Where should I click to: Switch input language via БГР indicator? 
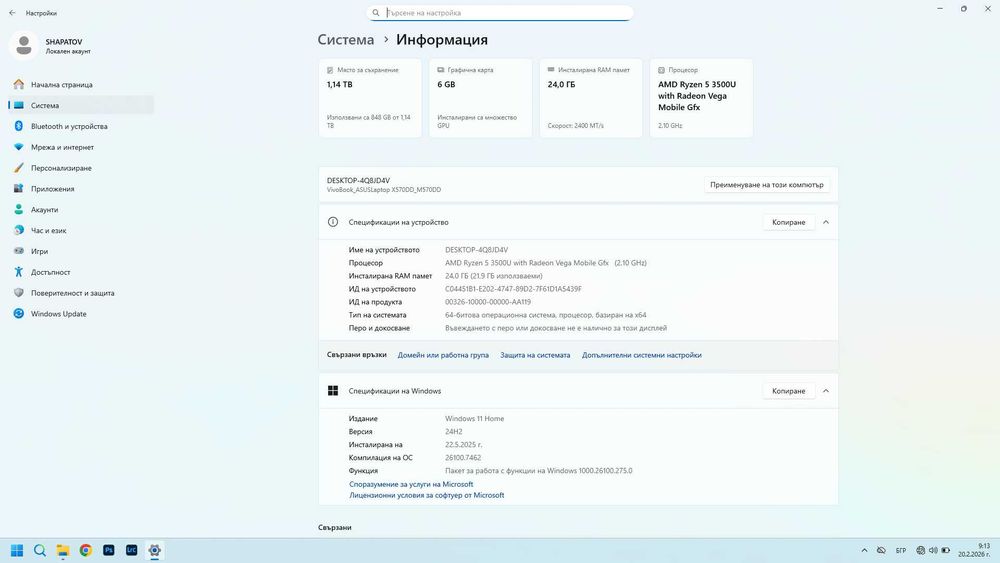[x=901, y=550]
